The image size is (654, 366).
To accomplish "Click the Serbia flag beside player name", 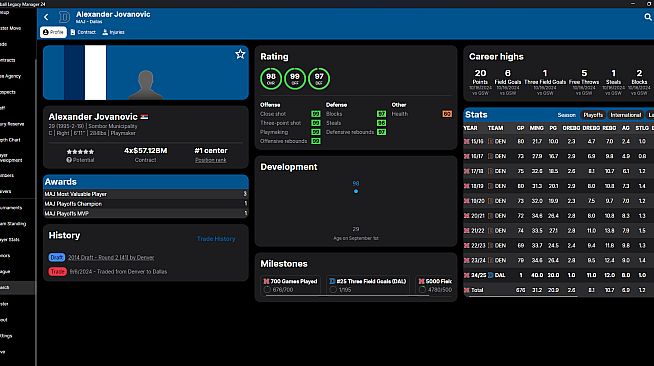I will coord(144,117).
